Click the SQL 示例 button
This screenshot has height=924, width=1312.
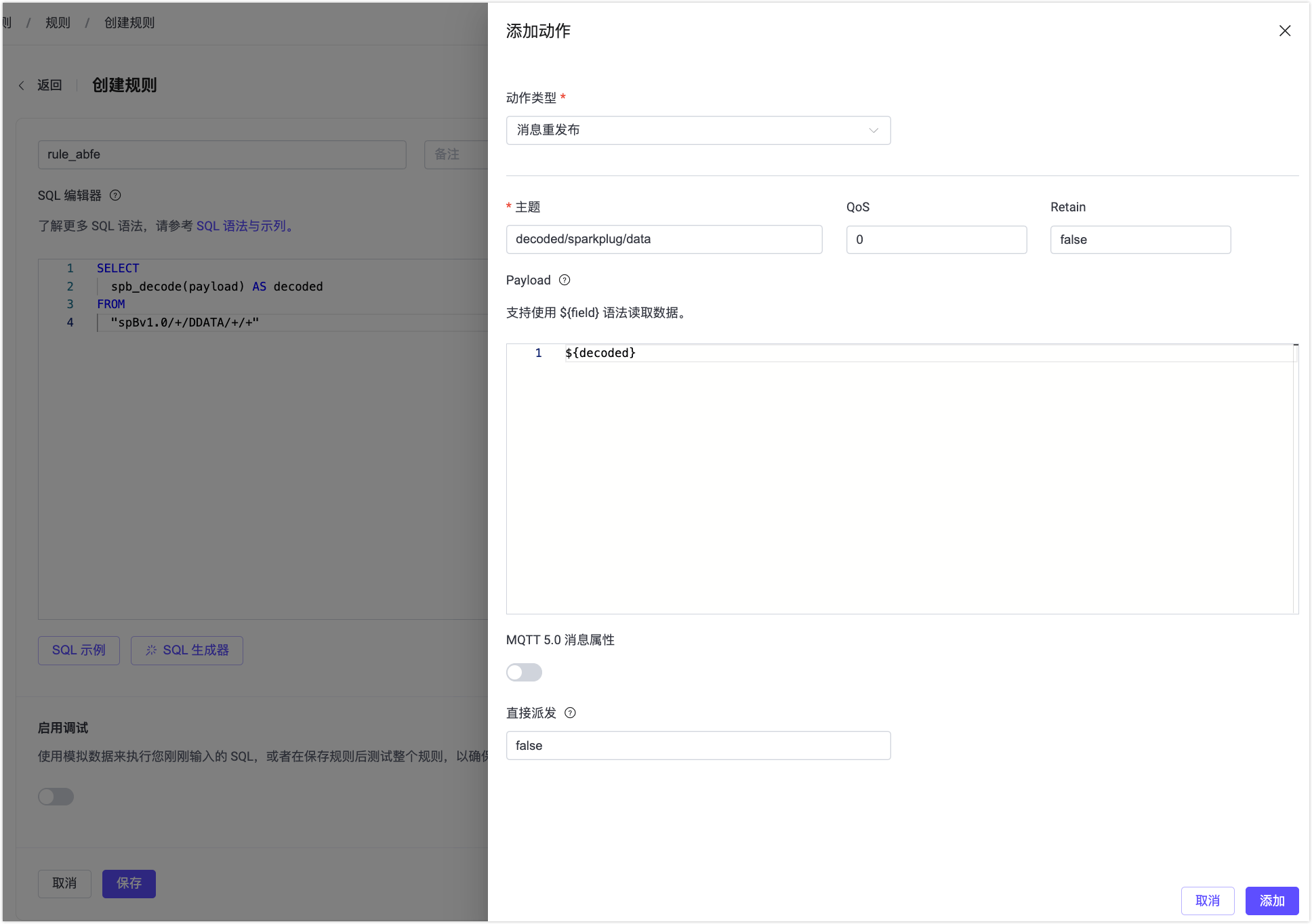tap(79, 650)
